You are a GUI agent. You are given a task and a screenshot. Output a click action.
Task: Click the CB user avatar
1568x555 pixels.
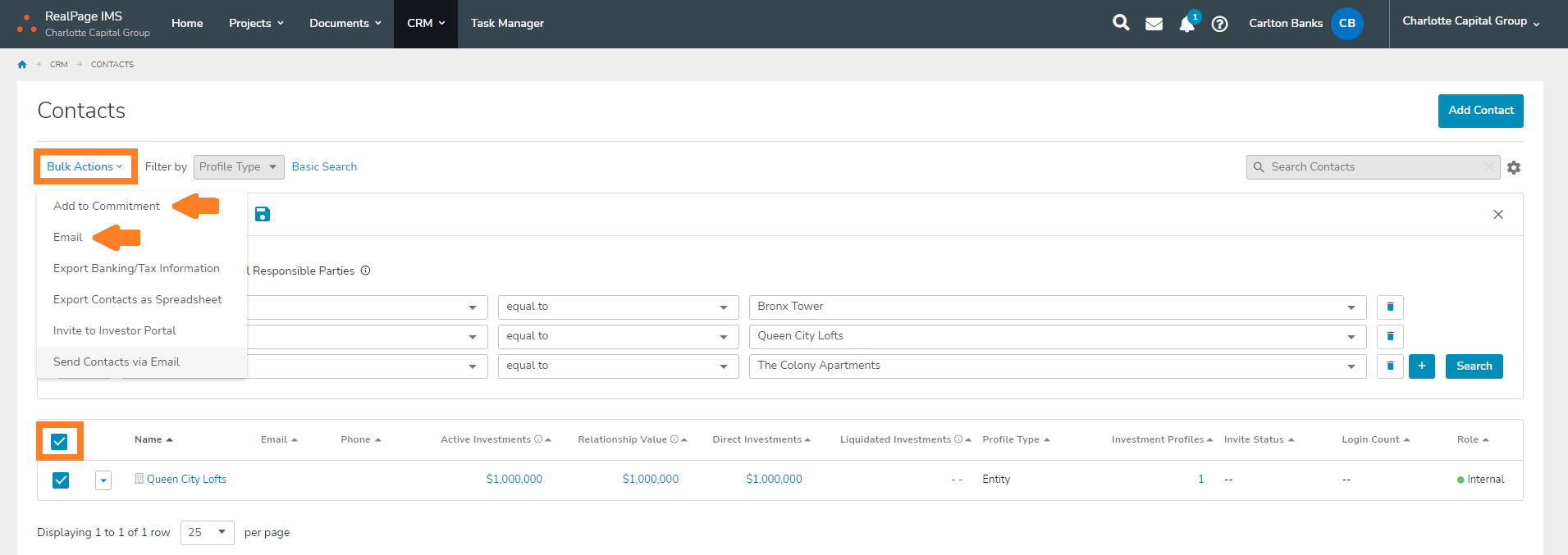1347,24
